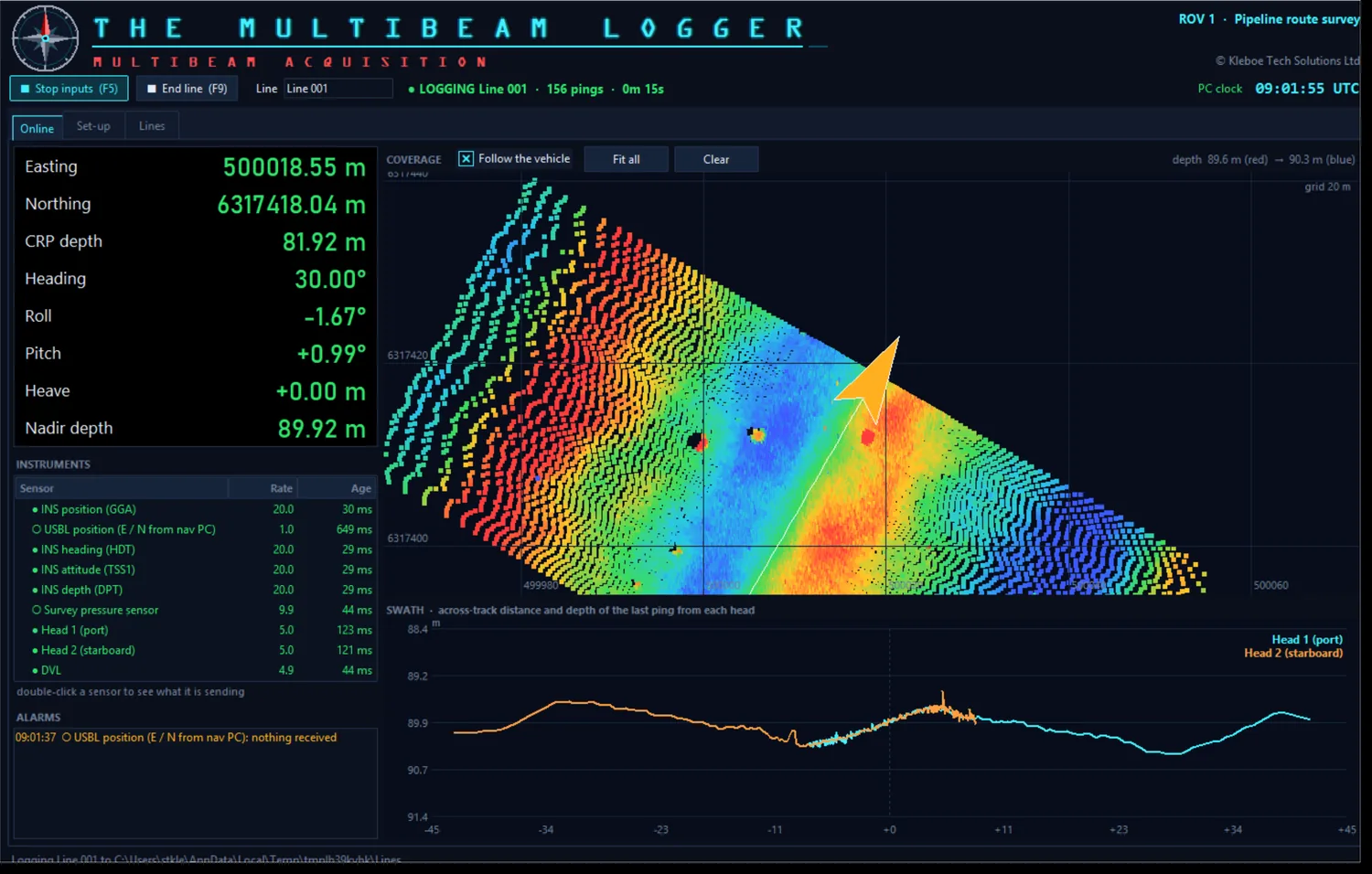Click the Fit all button

click(x=627, y=159)
